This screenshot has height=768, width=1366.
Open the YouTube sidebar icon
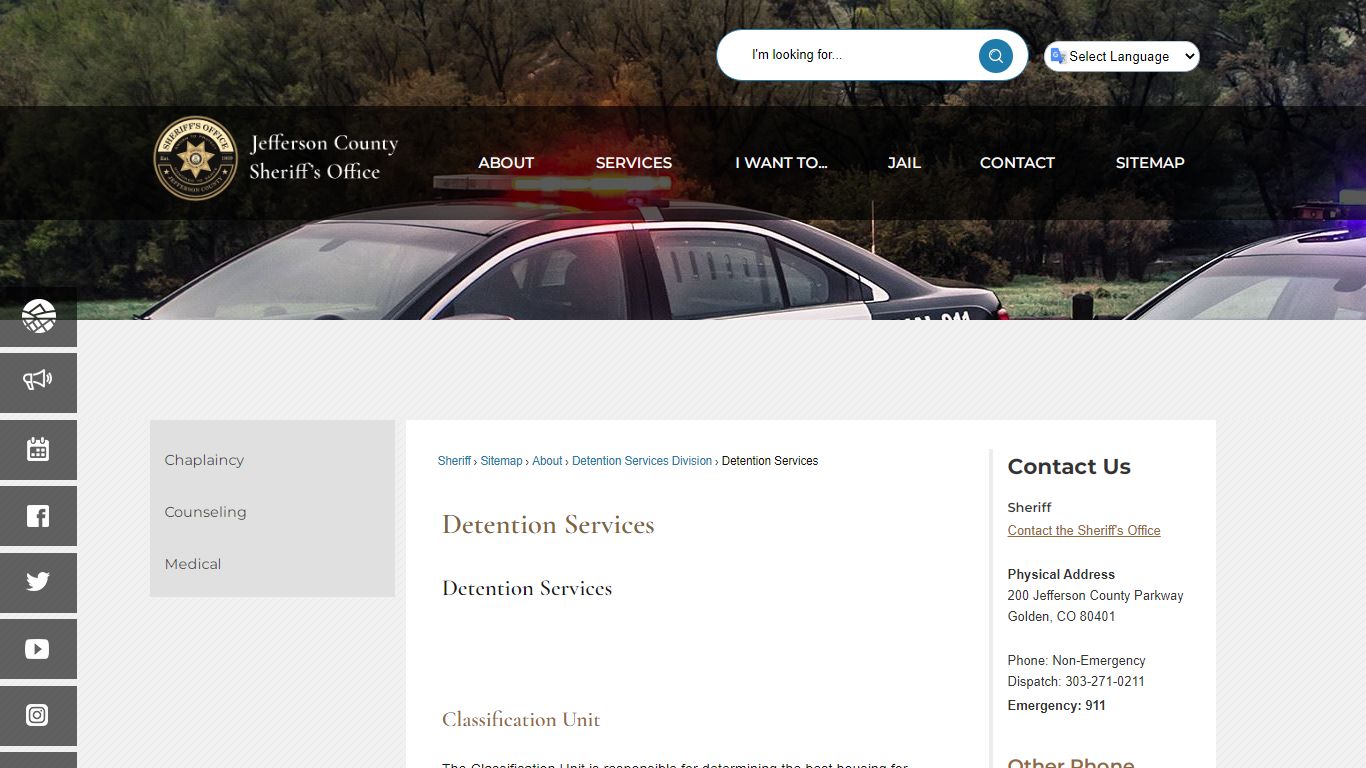[x=38, y=649]
